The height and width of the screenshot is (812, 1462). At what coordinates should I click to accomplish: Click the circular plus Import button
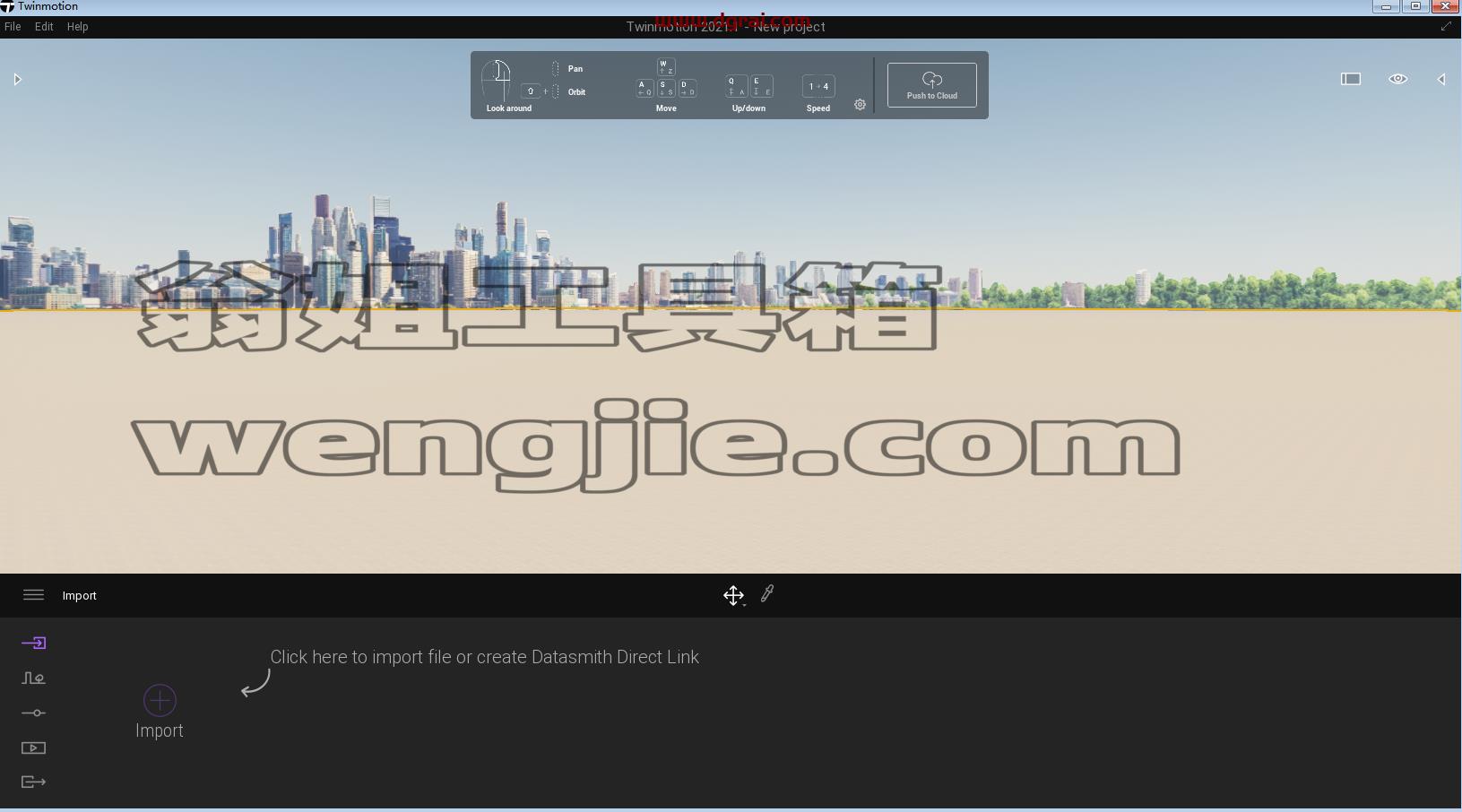[x=160, y=700]
